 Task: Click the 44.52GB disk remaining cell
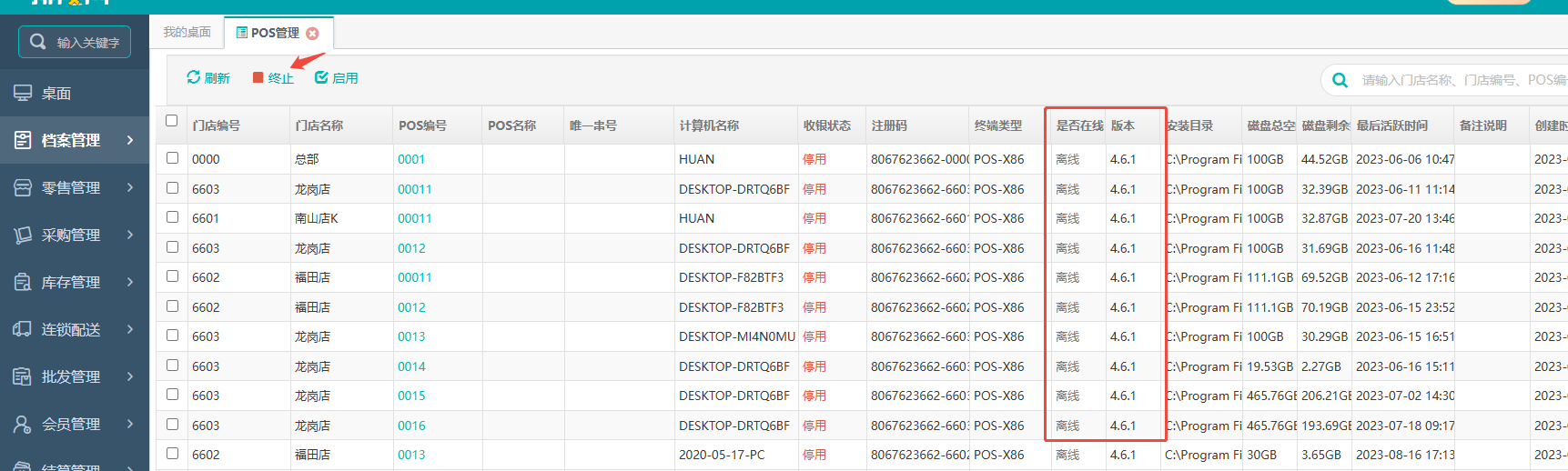click(1324, 159)
